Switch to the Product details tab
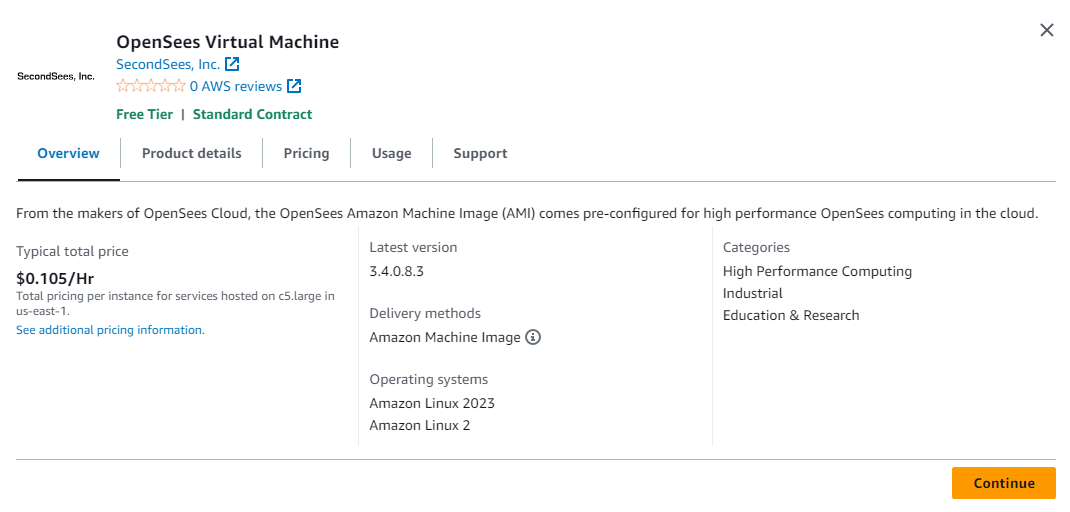 [x=192, y=153]
